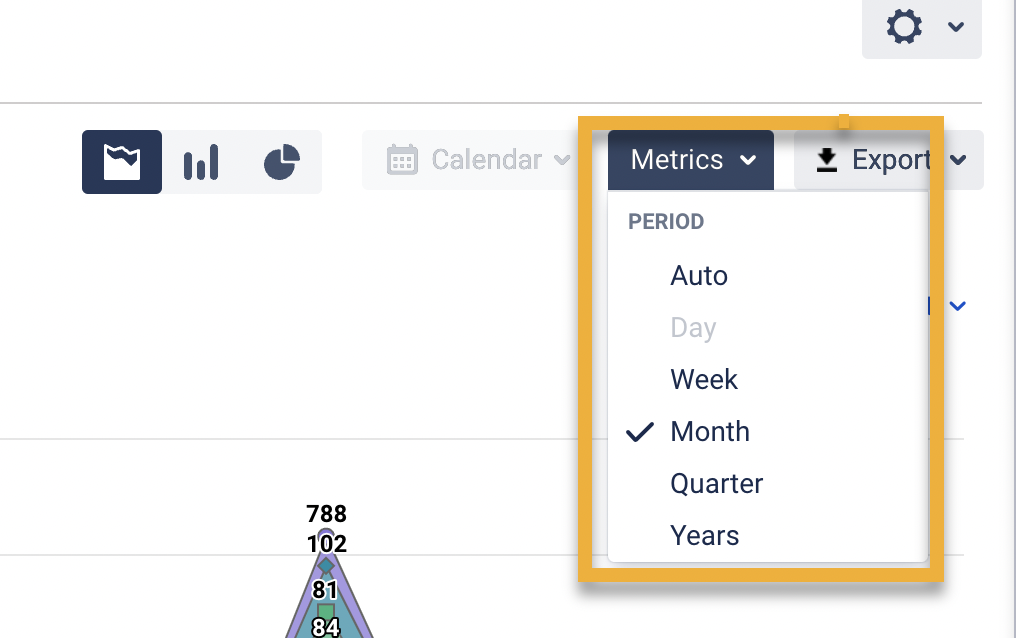Click the square marker below 81
Screen dimensions: 1016x638
pyautogui.click(x=326, y=611)
